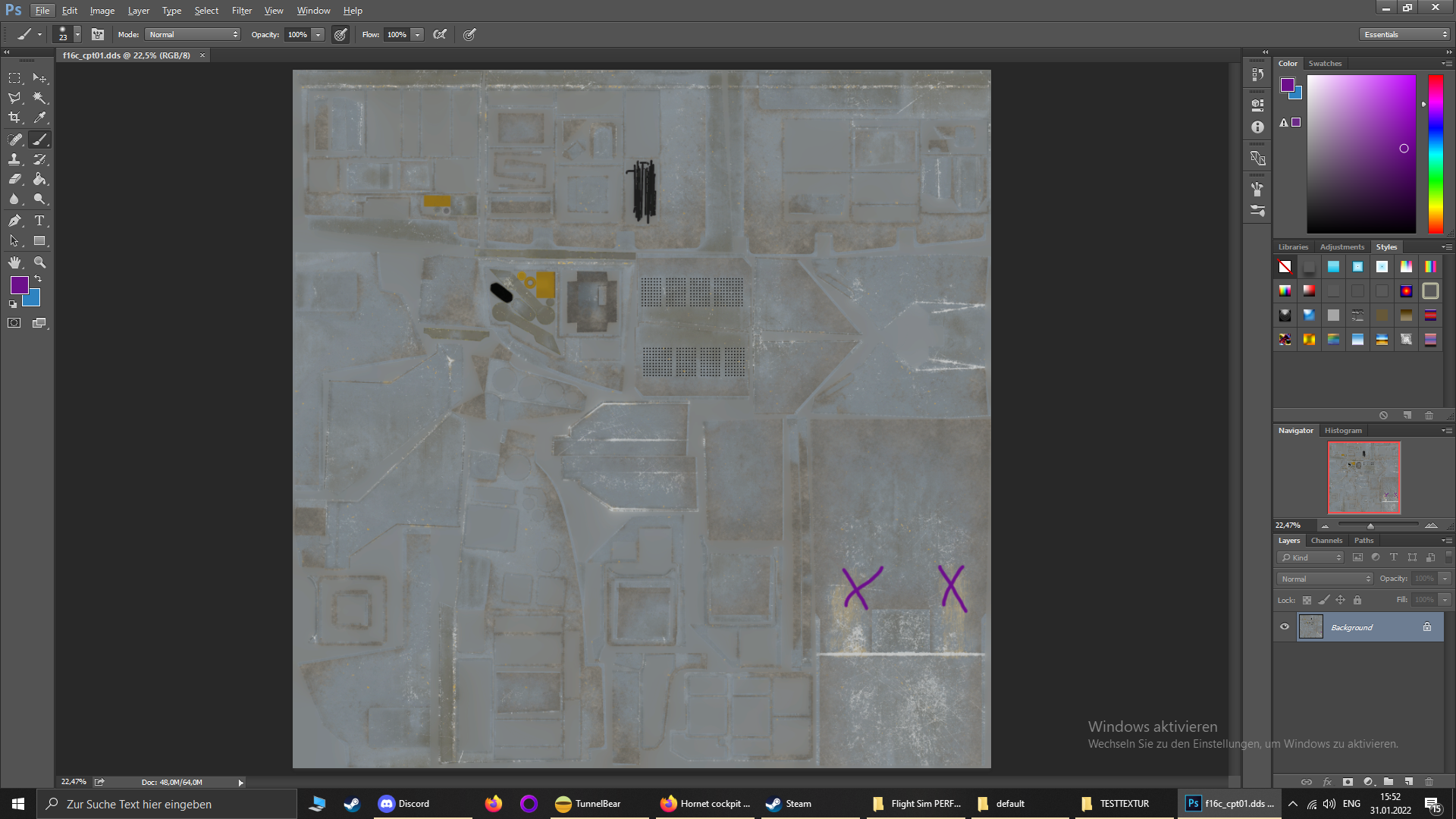
Task: Create new adjustment layer button
Action: point(1368,781)
